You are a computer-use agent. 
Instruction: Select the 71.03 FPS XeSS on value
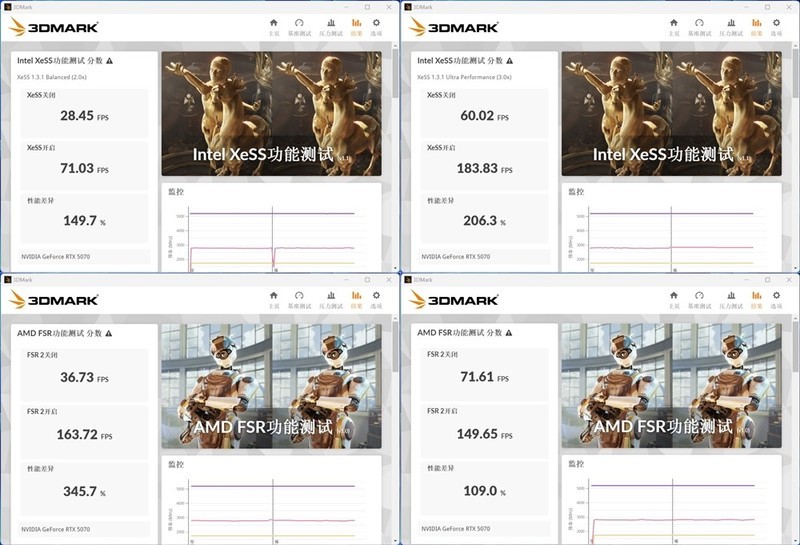pyautogui.click(x=84, y=168)
